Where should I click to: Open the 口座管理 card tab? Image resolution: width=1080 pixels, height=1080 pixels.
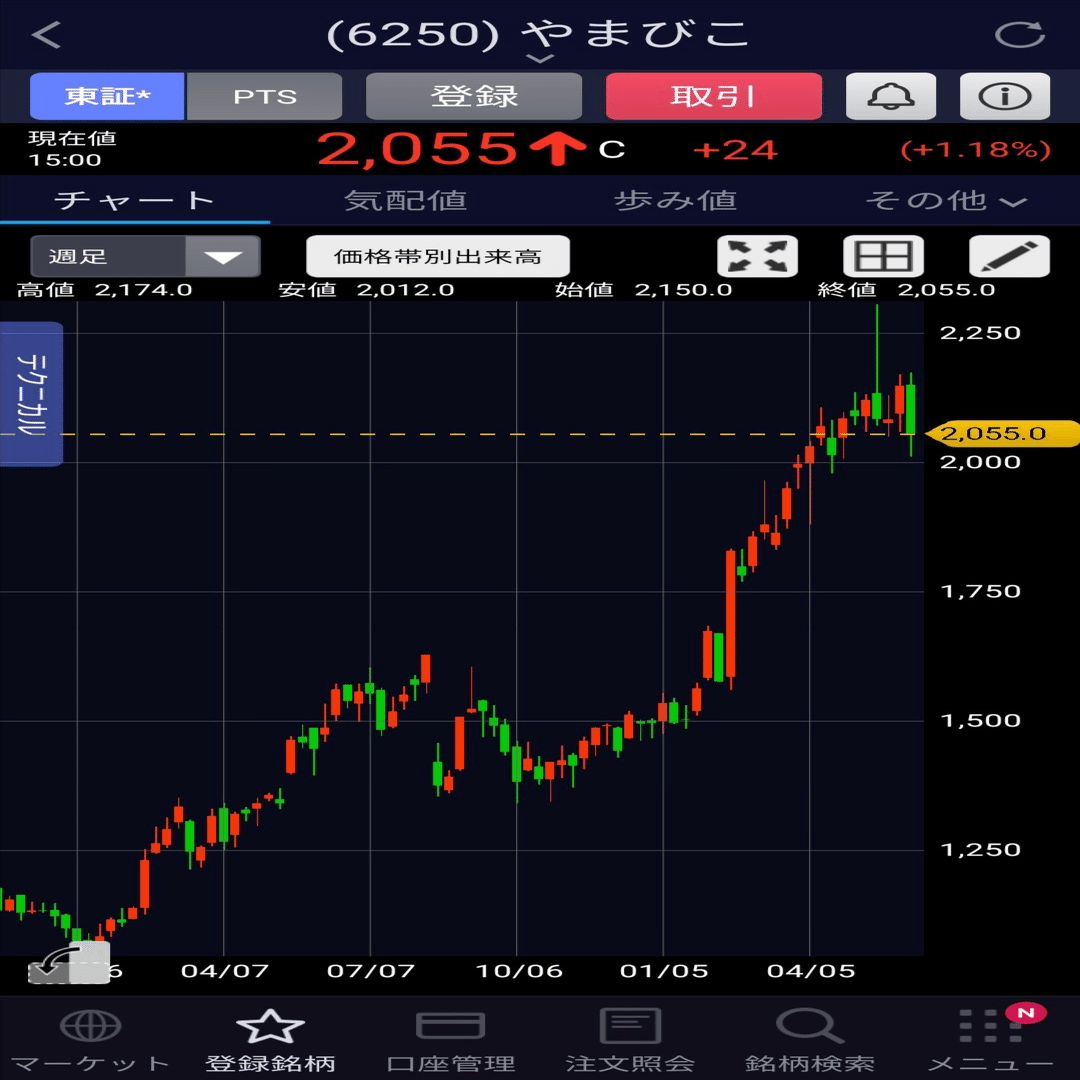pos(450,1041)
